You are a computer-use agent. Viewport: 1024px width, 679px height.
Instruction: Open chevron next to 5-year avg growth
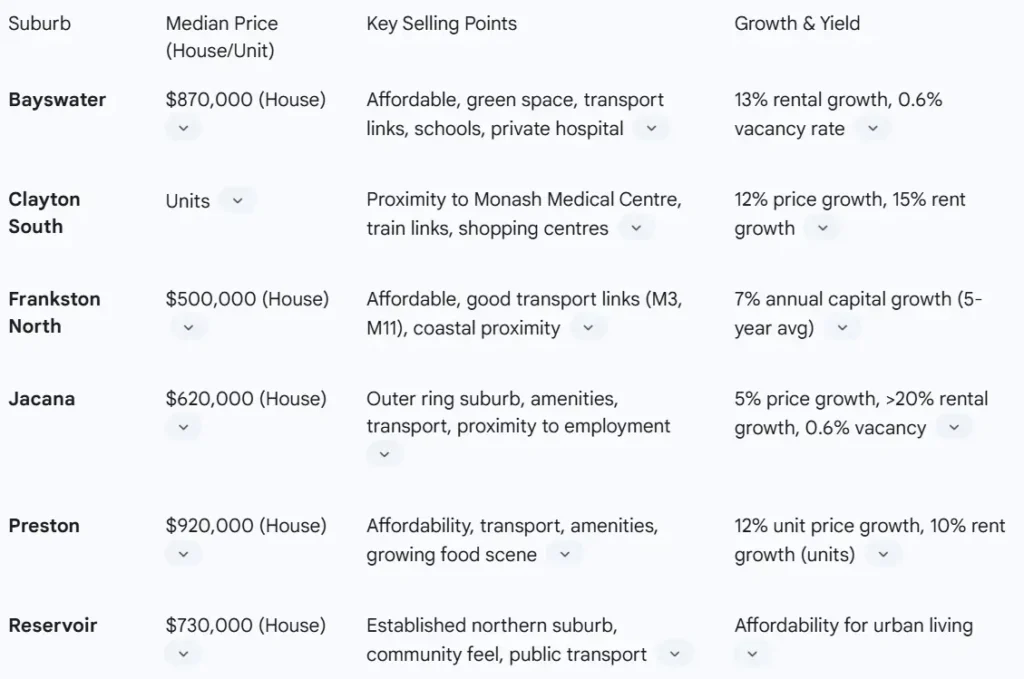(841, 327)
